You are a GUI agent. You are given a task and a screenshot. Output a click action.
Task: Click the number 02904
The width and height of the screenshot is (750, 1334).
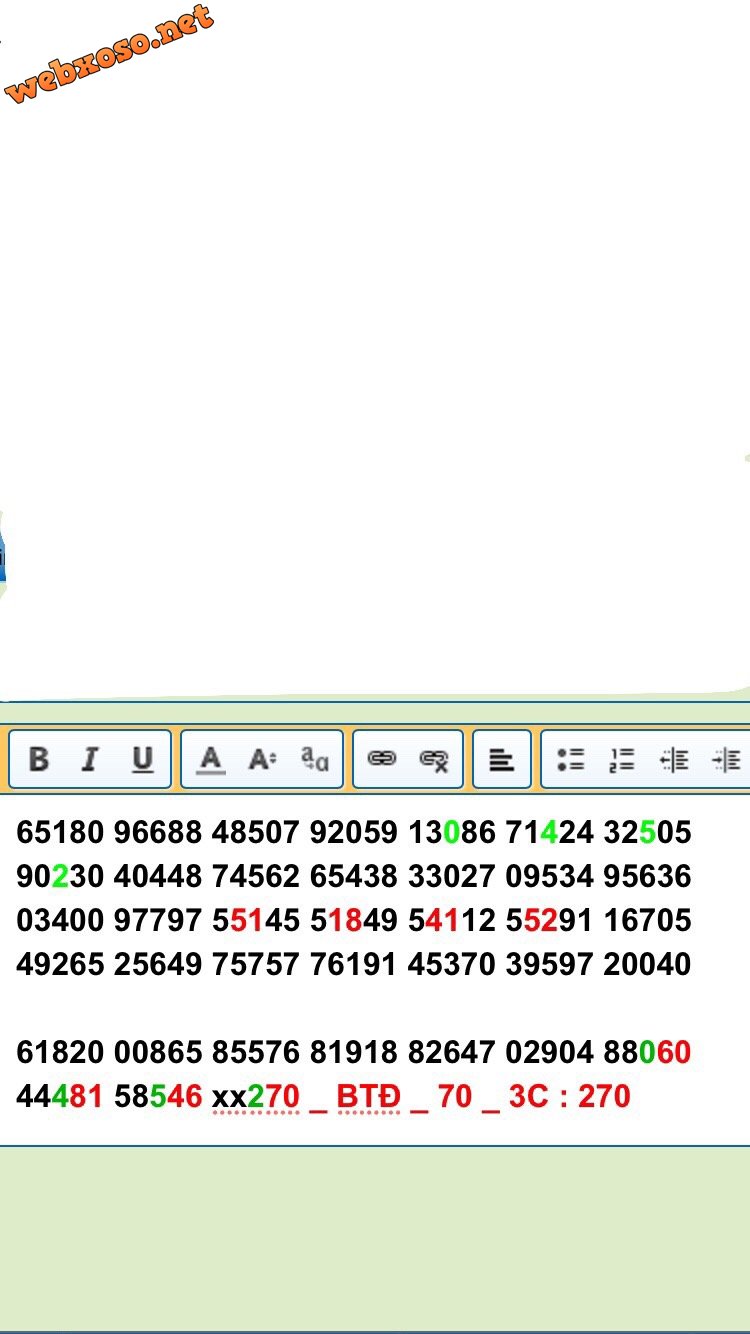pyautogui.click(x=550, y=1052)
